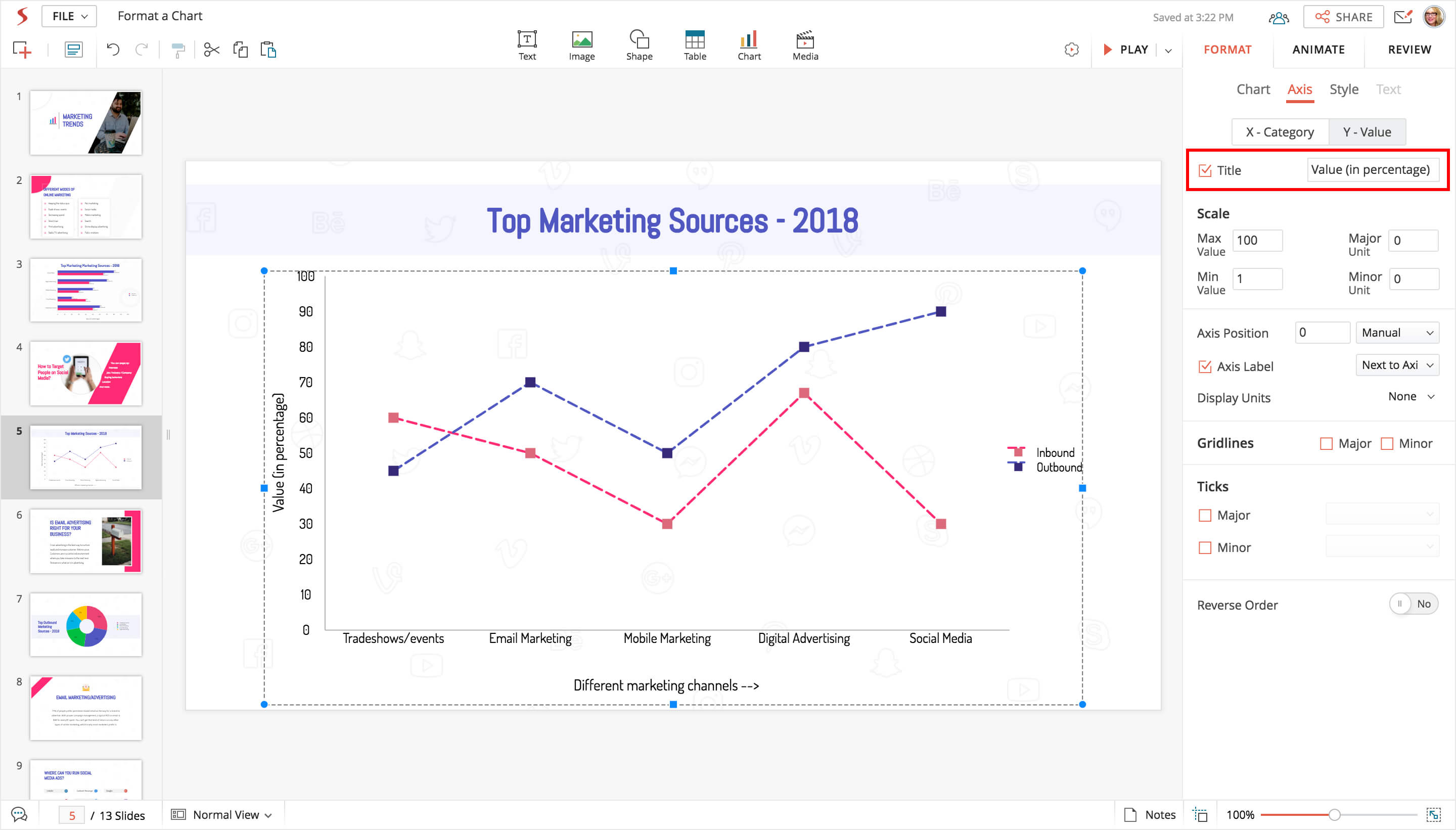The height and width of the screenshot is (830, 1456).
Task: Select slide 7 pie chart thumbnail
Action: (85, 625)
